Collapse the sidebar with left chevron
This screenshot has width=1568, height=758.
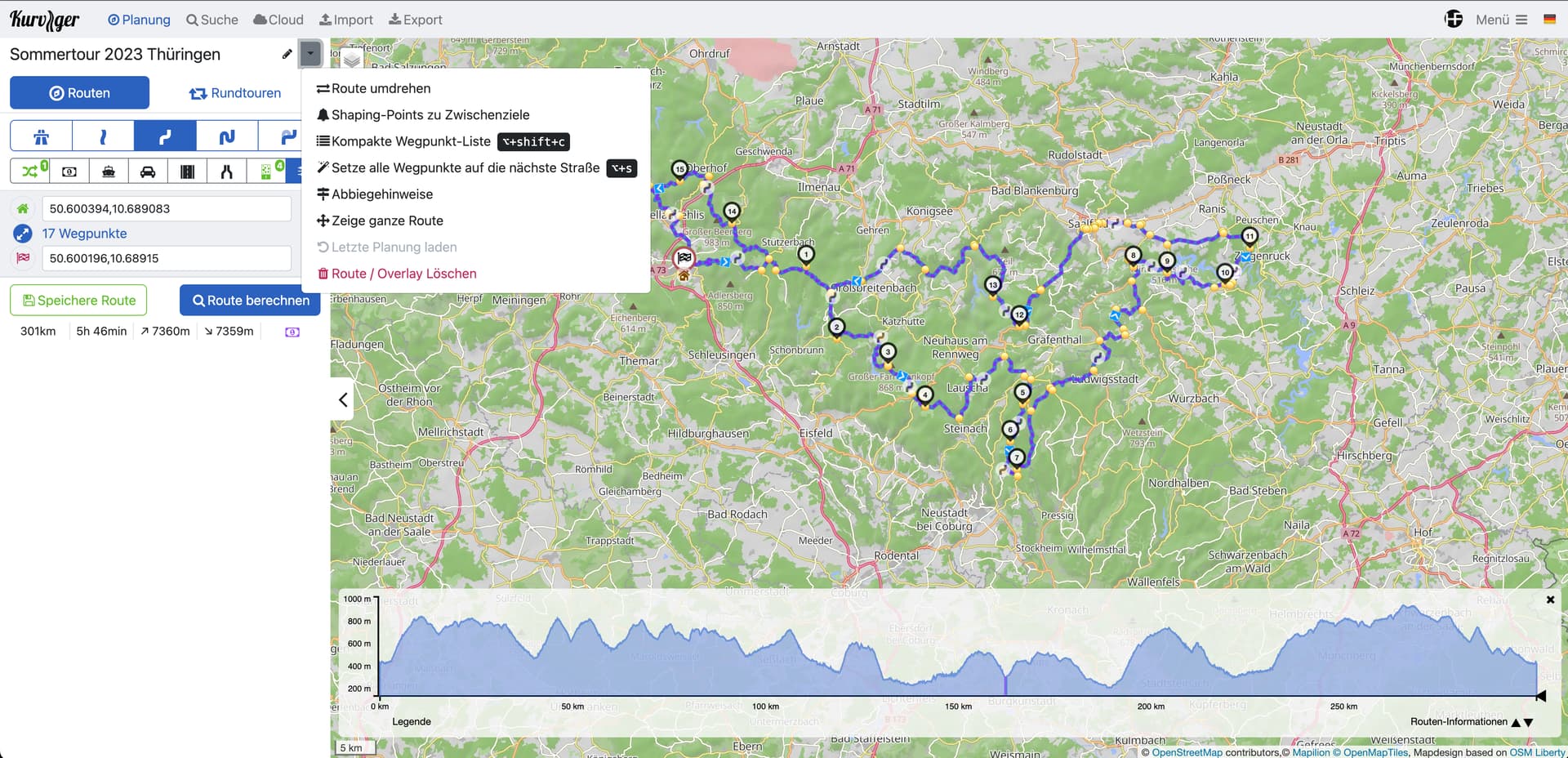[343, 399]
